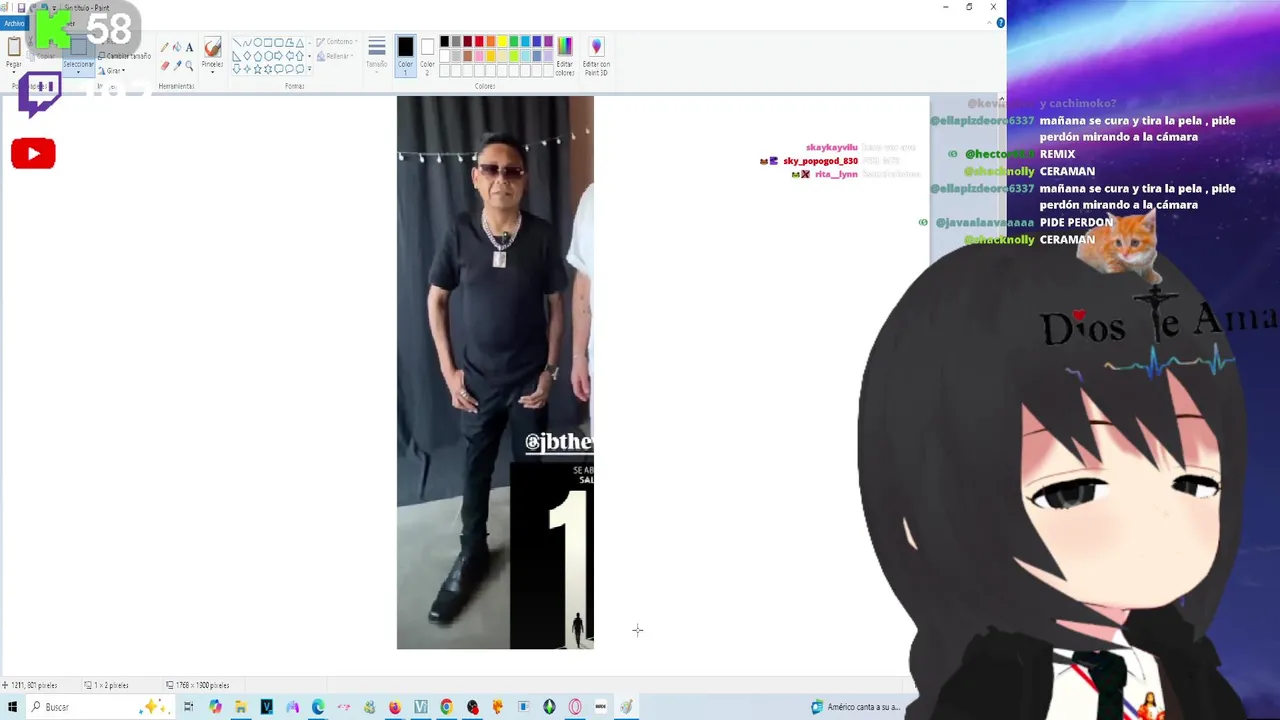
Task: Pick the straight line shape
Action: pos(237,43)
